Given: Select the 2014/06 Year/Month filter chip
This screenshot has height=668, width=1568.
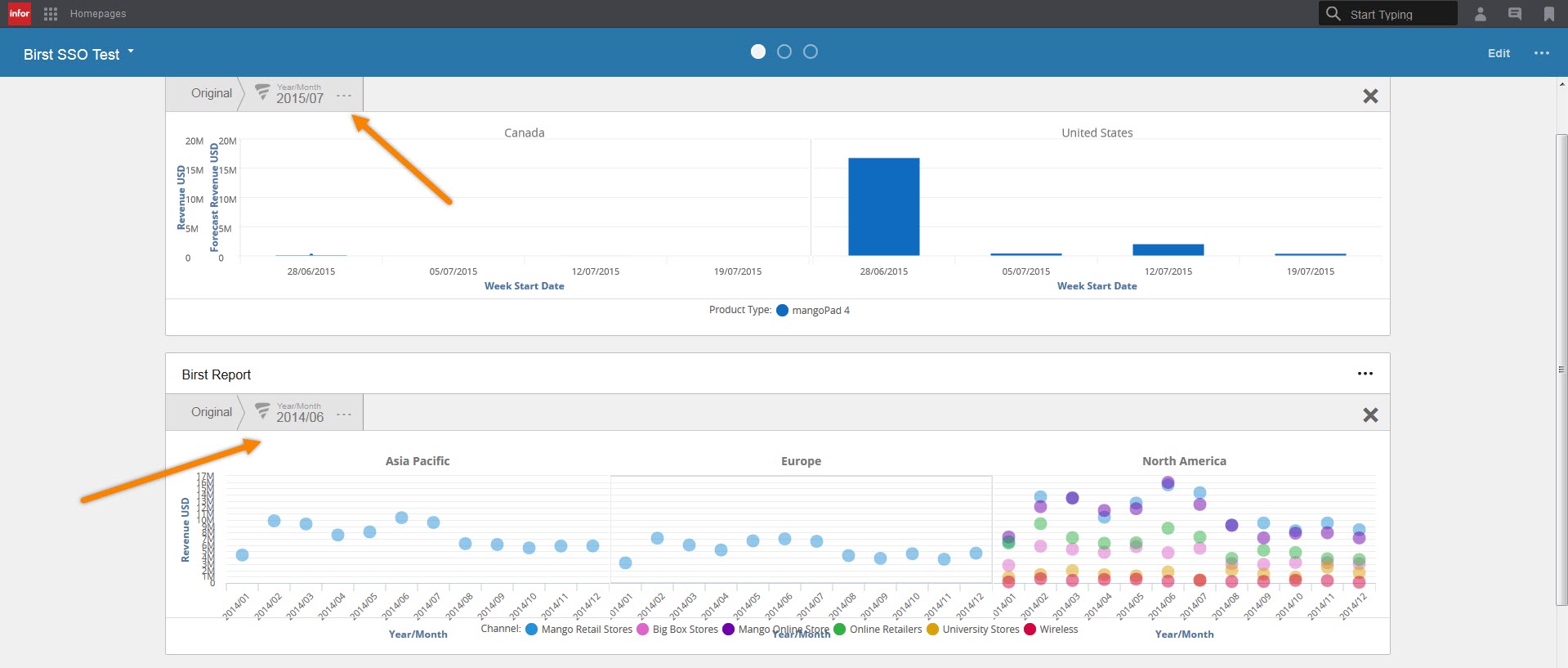Looking at the screenshot, I should (300, 413).
